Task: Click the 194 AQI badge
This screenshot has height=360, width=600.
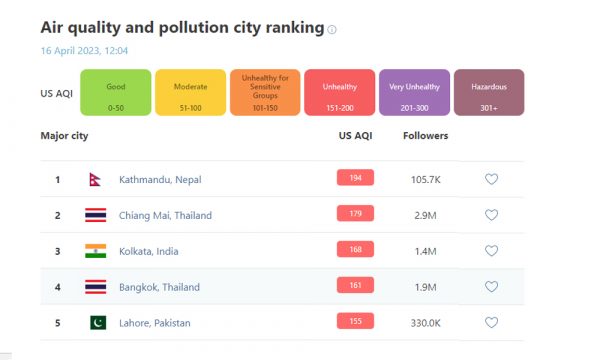Action: click(355, 178)
